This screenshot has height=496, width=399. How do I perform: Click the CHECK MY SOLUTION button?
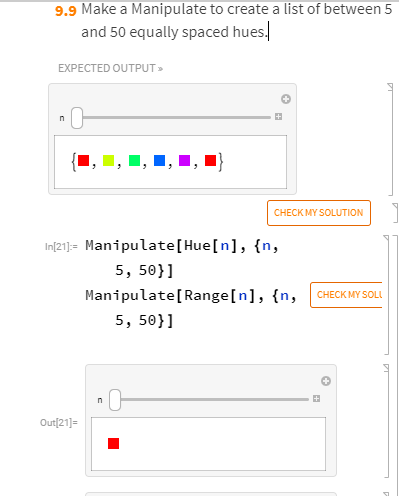[x=319, y=213]
